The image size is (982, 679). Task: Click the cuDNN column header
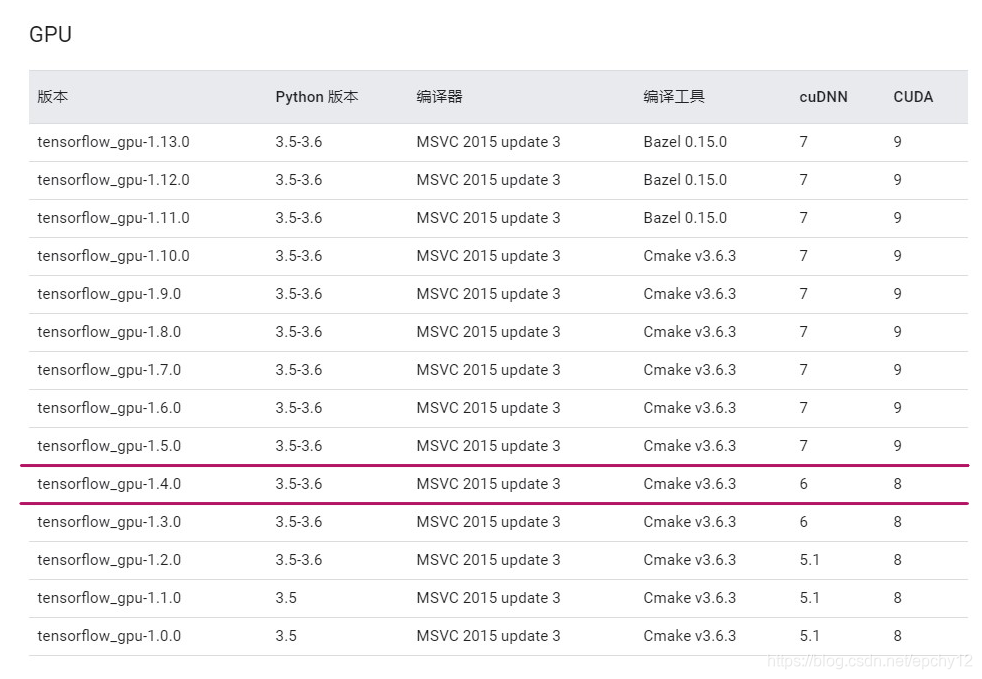point(824,96)
